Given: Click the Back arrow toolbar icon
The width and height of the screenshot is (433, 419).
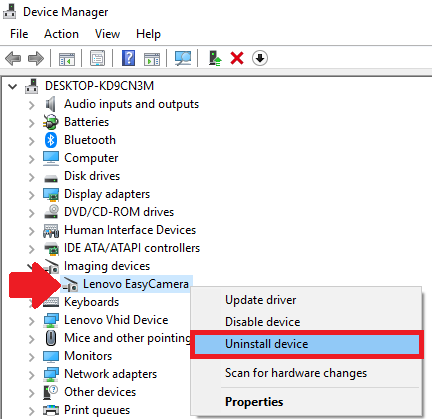Looking at the screenshot, I should pyautogui.click(x=13, y=59).
